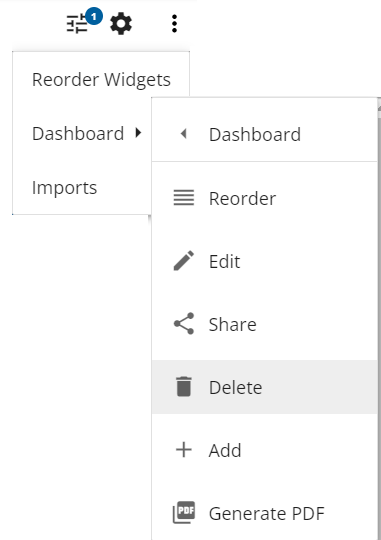The image size is (381, 540).
Task: Click the Delete trash can icon
Action: [184, 386]
